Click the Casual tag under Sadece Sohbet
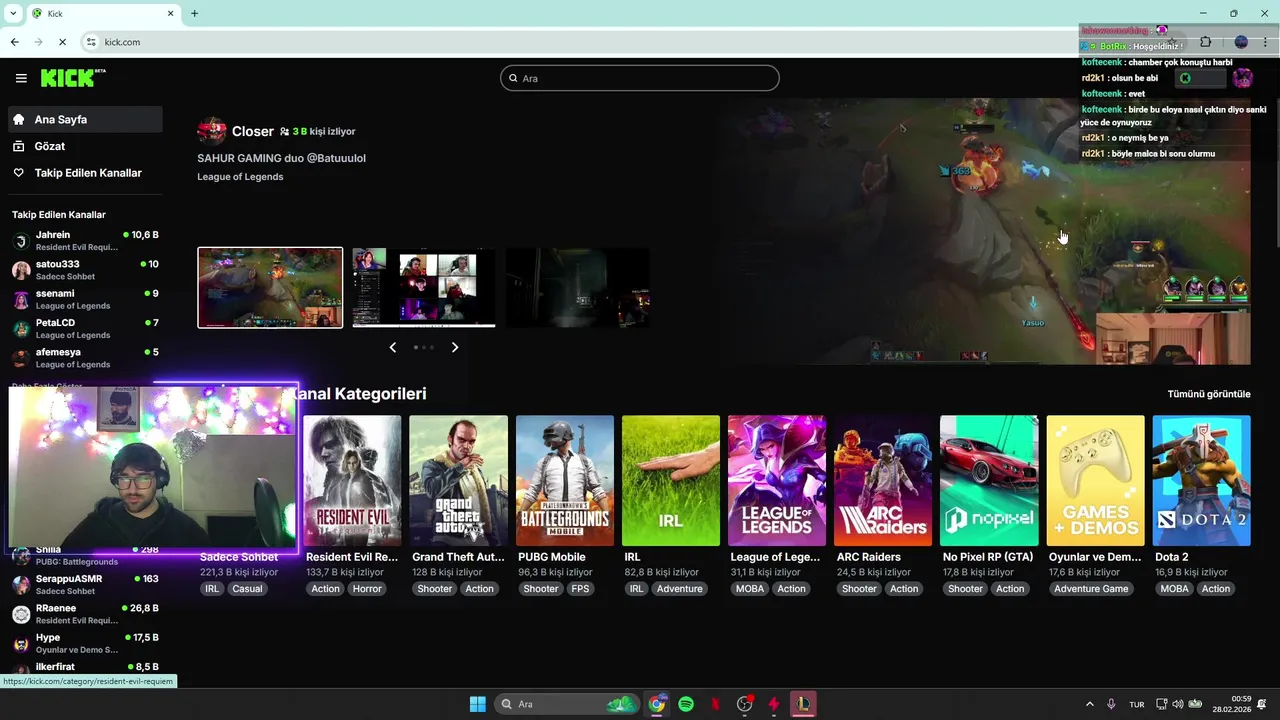The width and height of the screenshot is (1280, 720). 247,589
